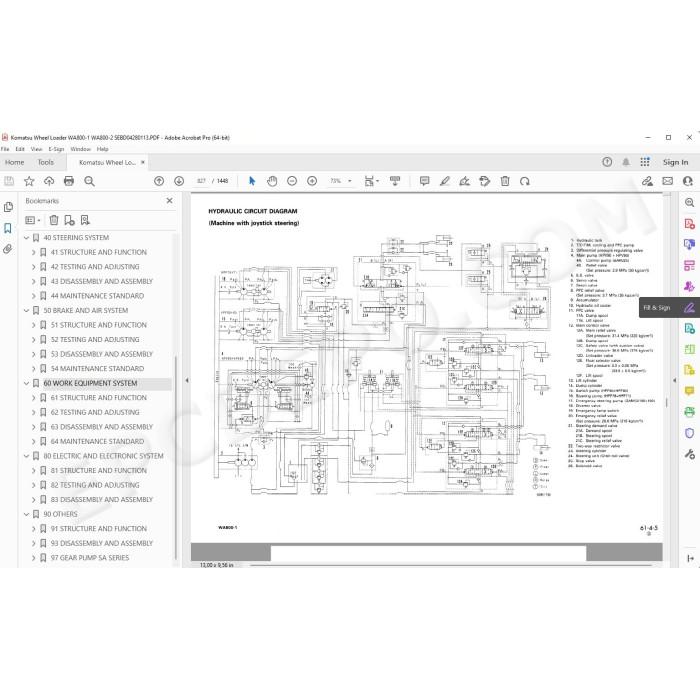Screen dimensions: 700x700
Task: Switch to the Tools tab
Action: click(x=46, y=162)
